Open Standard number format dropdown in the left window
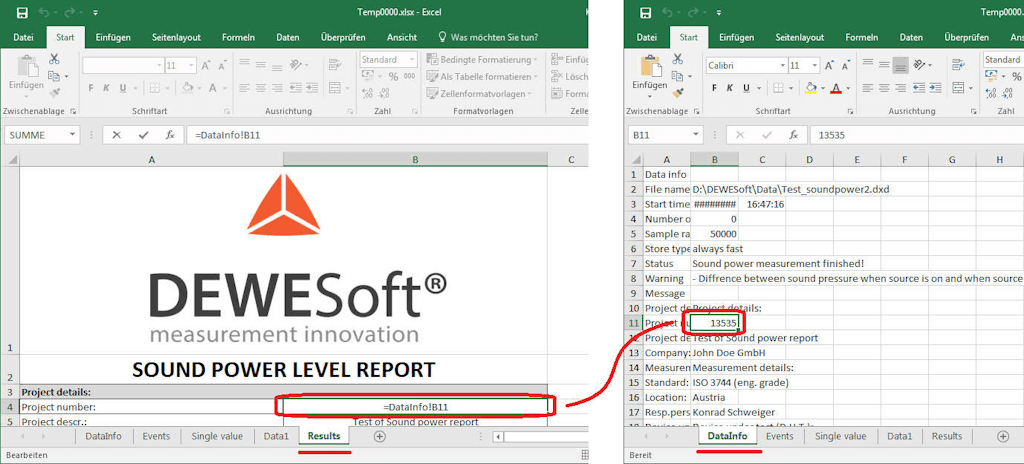 click(x=412, y=59)
